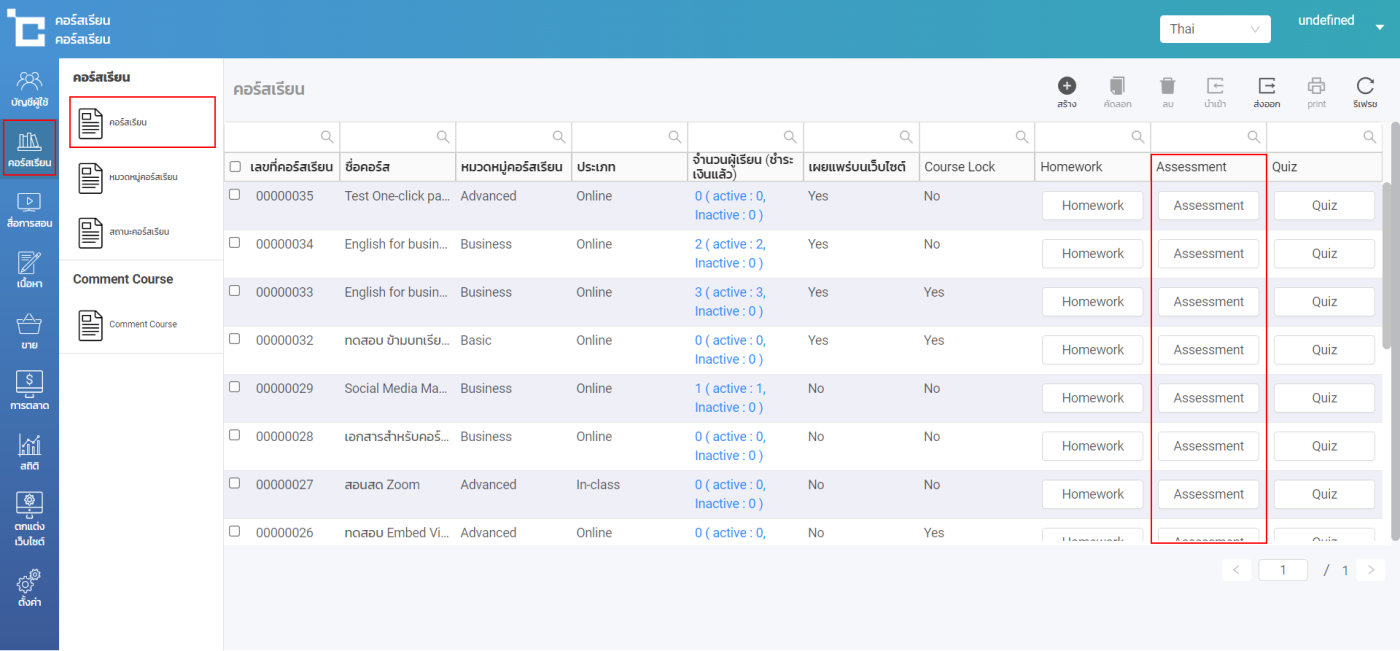Open the Thai language dropdown
1400x651 pixels.
click(x=1214, y=29)
